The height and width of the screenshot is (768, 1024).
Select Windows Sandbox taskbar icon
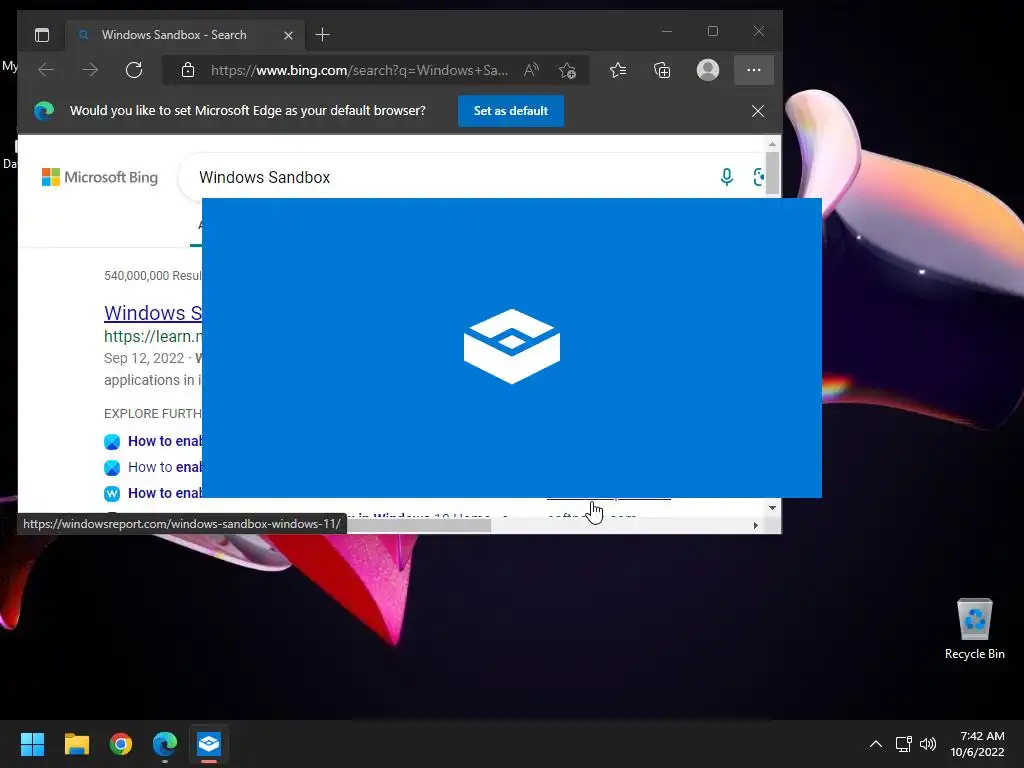coord(209,744)
